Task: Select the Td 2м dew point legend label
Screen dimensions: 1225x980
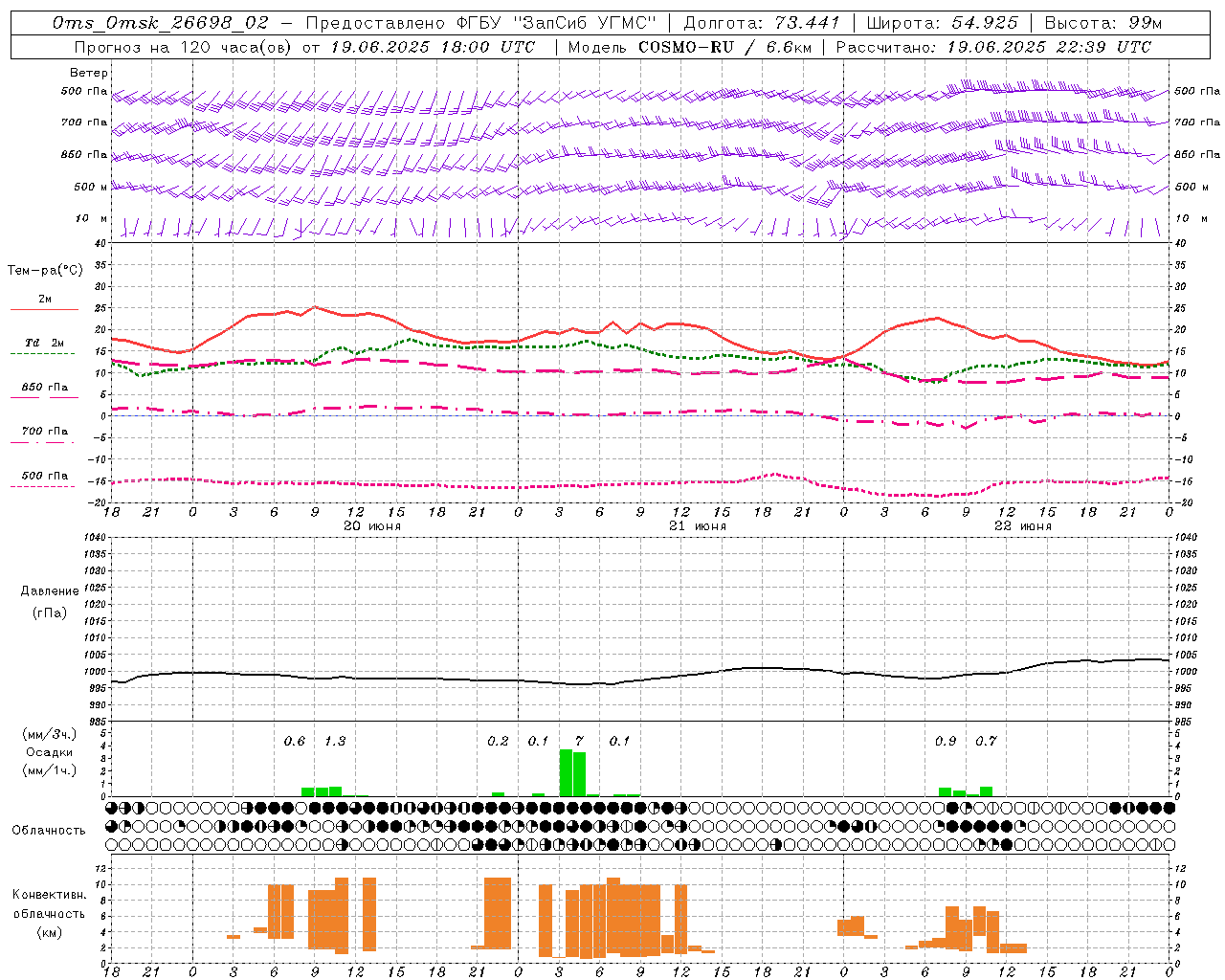Action: tap(45, 343)
